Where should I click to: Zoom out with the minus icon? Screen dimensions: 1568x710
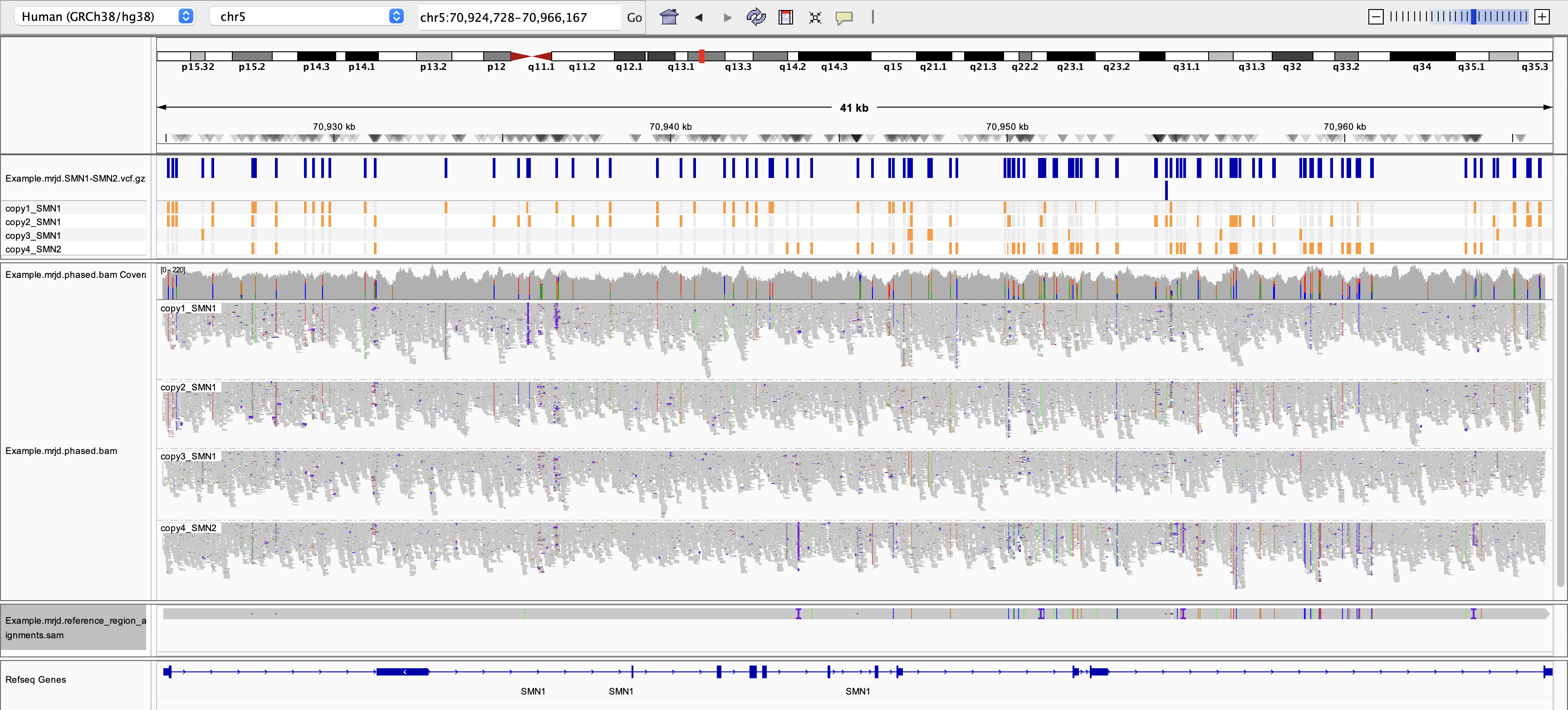(1375, 17)
